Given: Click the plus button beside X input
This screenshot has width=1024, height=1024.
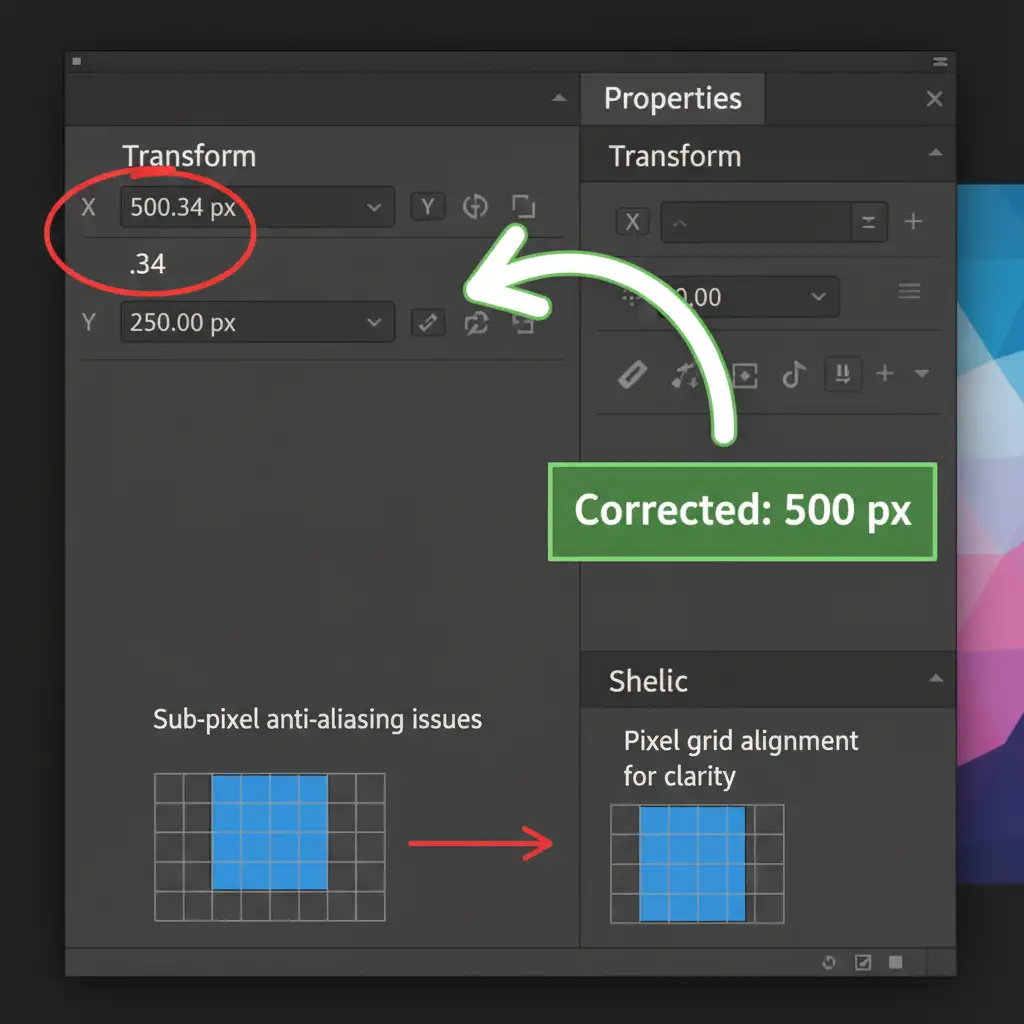Looking at the screenshot, I should (913, 222).
